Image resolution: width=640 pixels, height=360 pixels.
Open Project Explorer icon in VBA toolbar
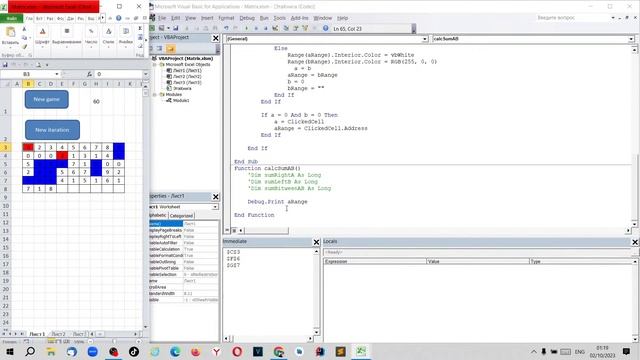coord(286,28)
